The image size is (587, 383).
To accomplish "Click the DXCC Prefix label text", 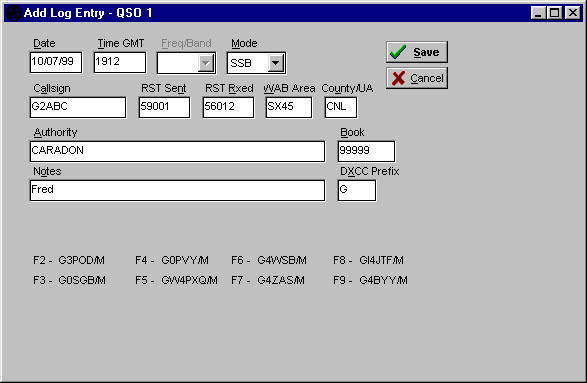I will 369,171.
